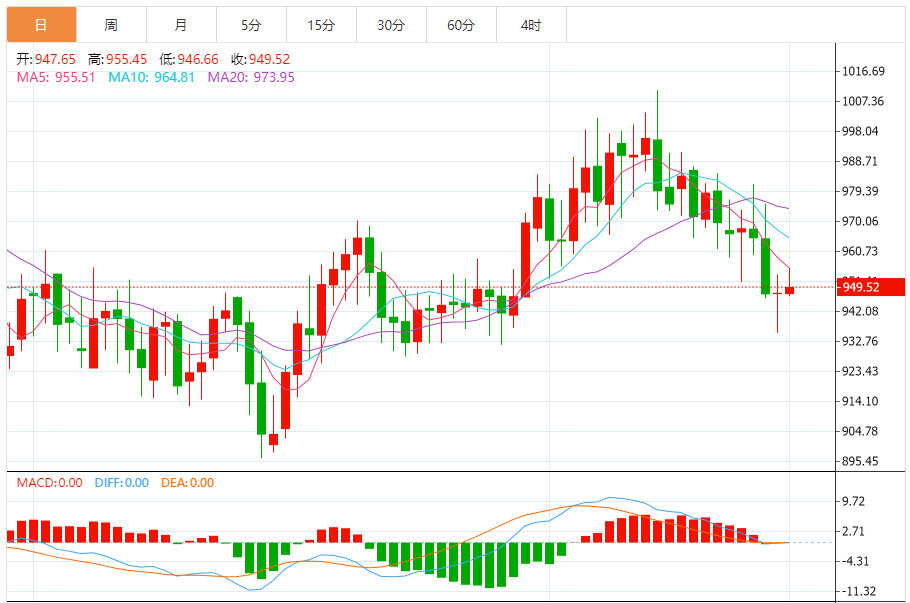Open the 5分 timeframe tab
Image resolution: width=910 pixels, height=603 pixels.
(251, 25)
